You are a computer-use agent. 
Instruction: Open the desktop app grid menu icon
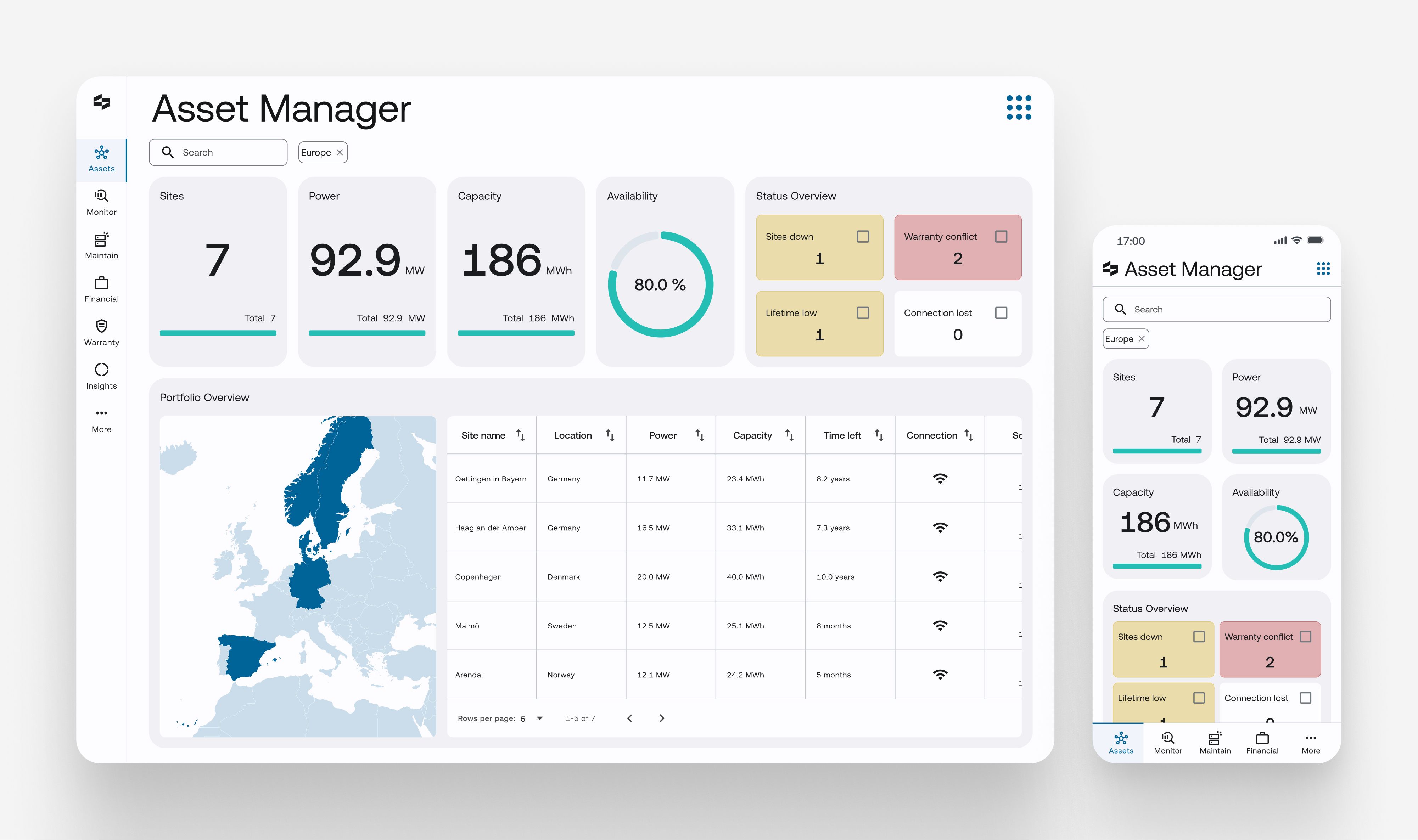click(1018, 108)
